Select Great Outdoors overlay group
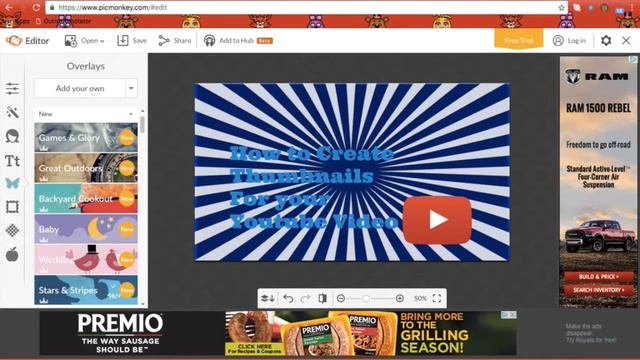640x360 pixels. pyautogui.click(x=86, y=168)
